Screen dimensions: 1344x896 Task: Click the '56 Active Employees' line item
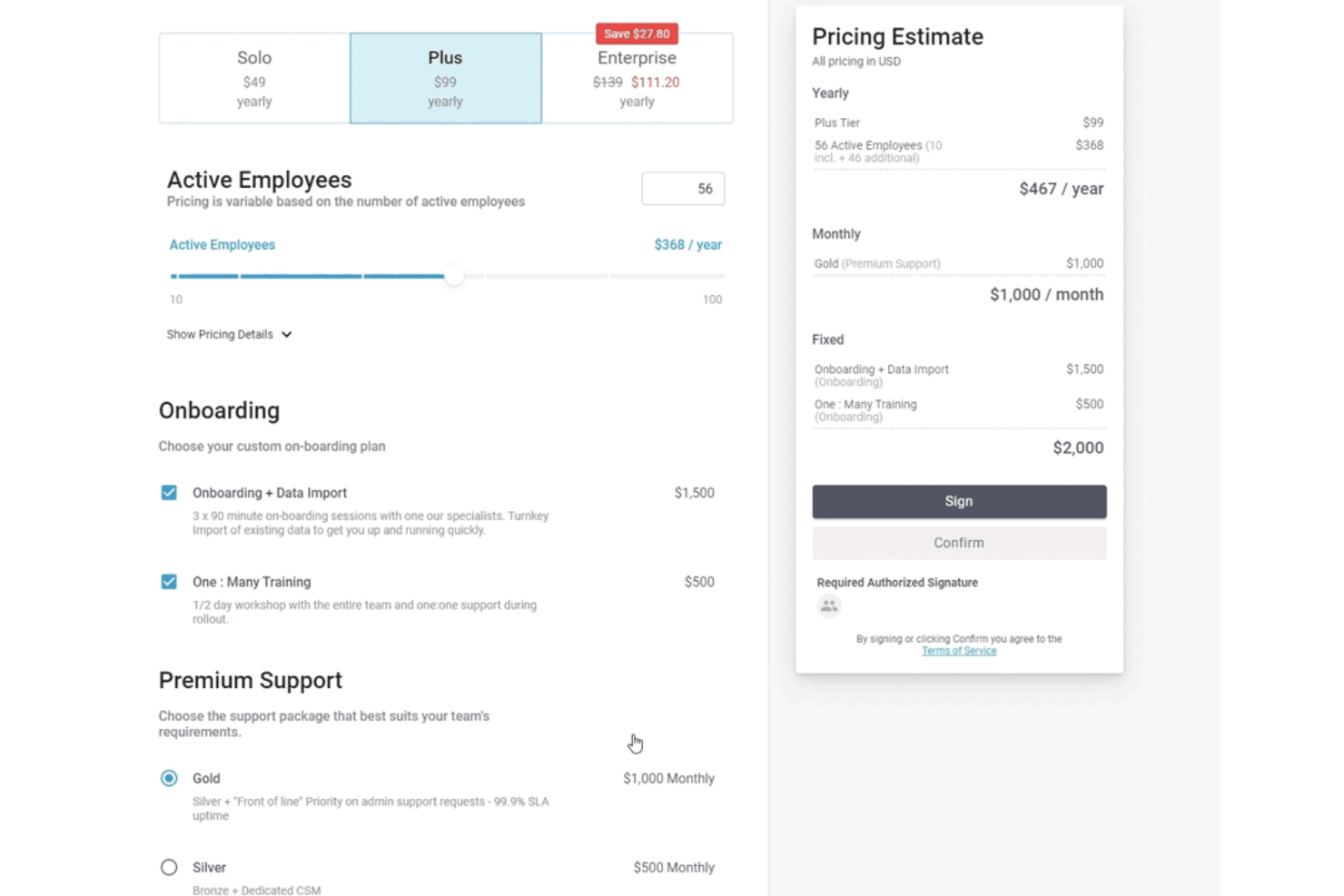click(959, 152)
